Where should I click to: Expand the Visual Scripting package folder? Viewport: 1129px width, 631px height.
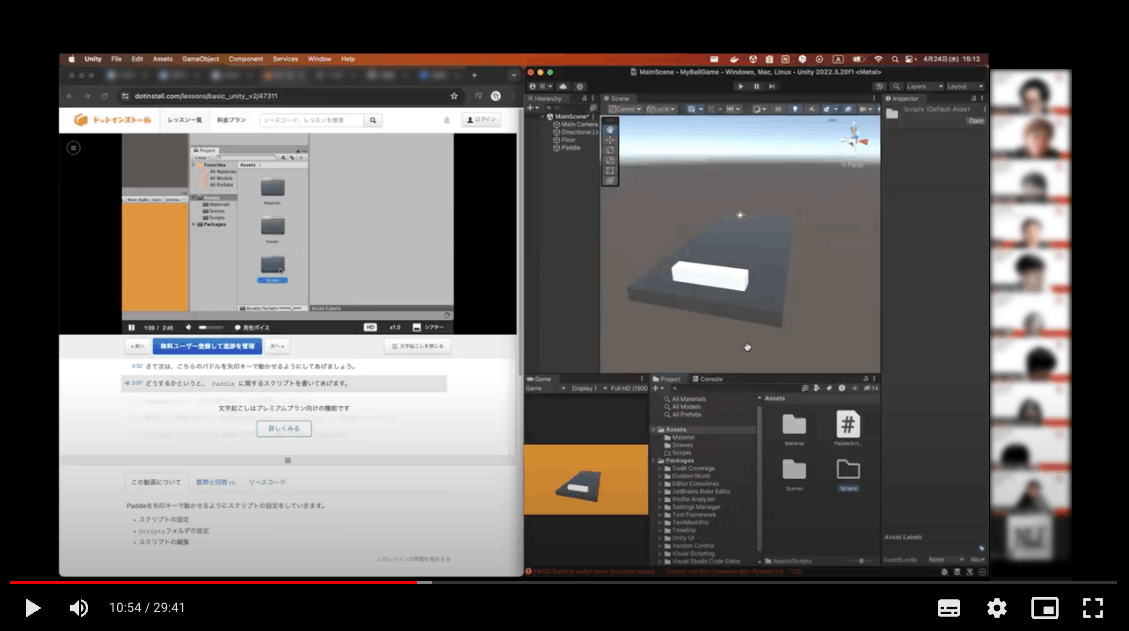[660, 554]
